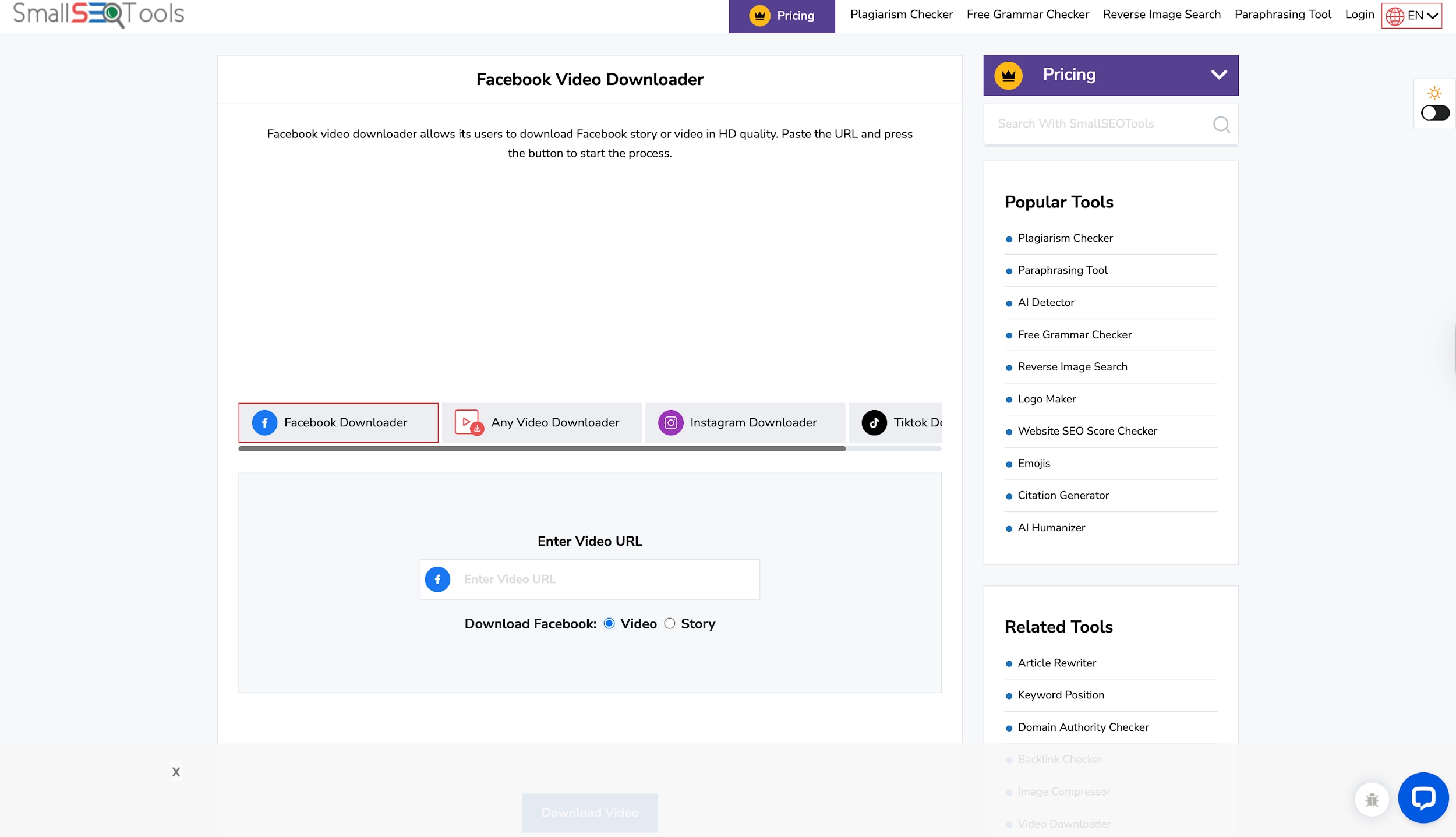Open the Tiktok Downloader via its TikTok icon

[x=874, y=422]
